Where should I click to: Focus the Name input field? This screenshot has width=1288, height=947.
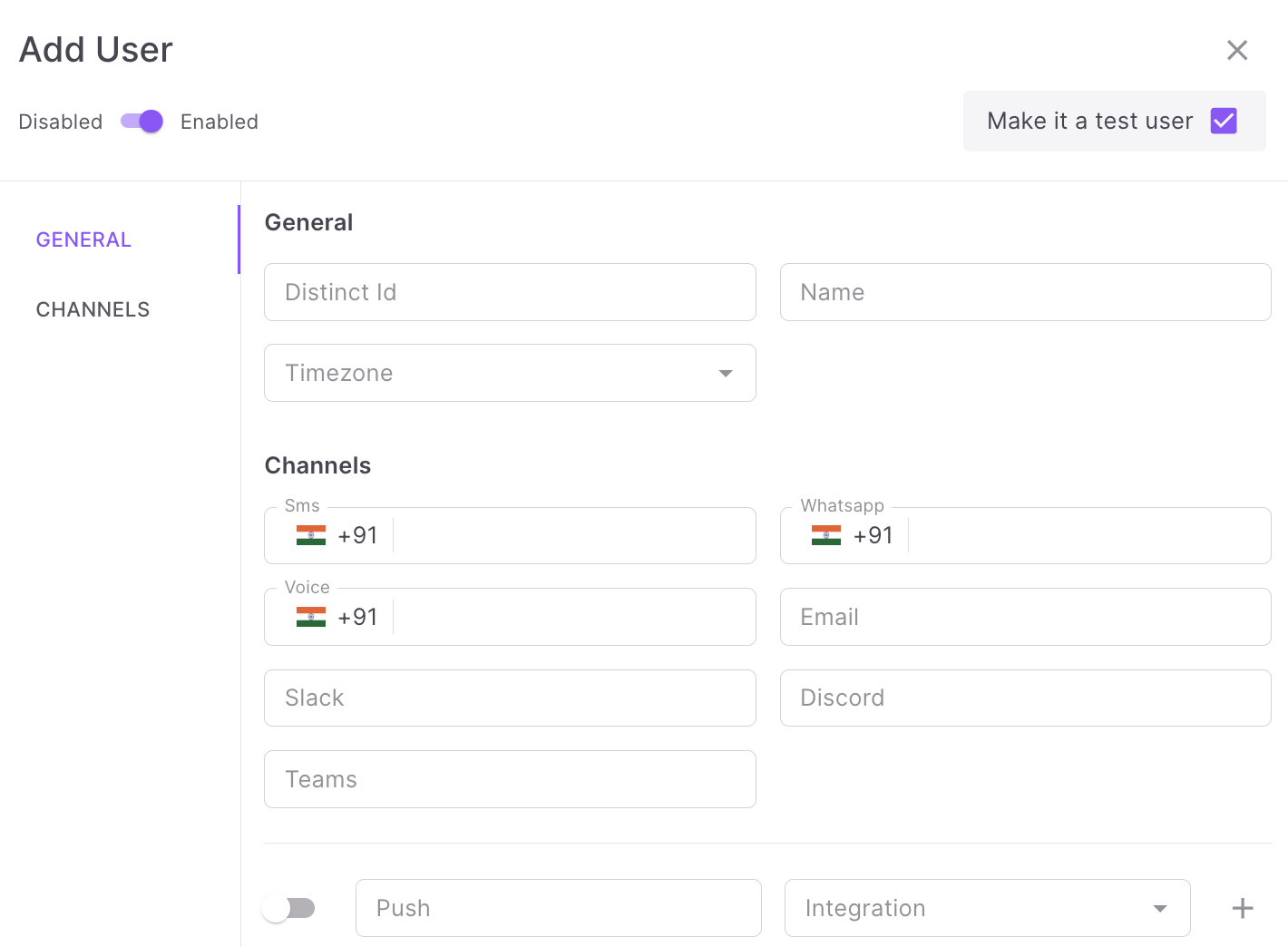(x=1025, y=292)
